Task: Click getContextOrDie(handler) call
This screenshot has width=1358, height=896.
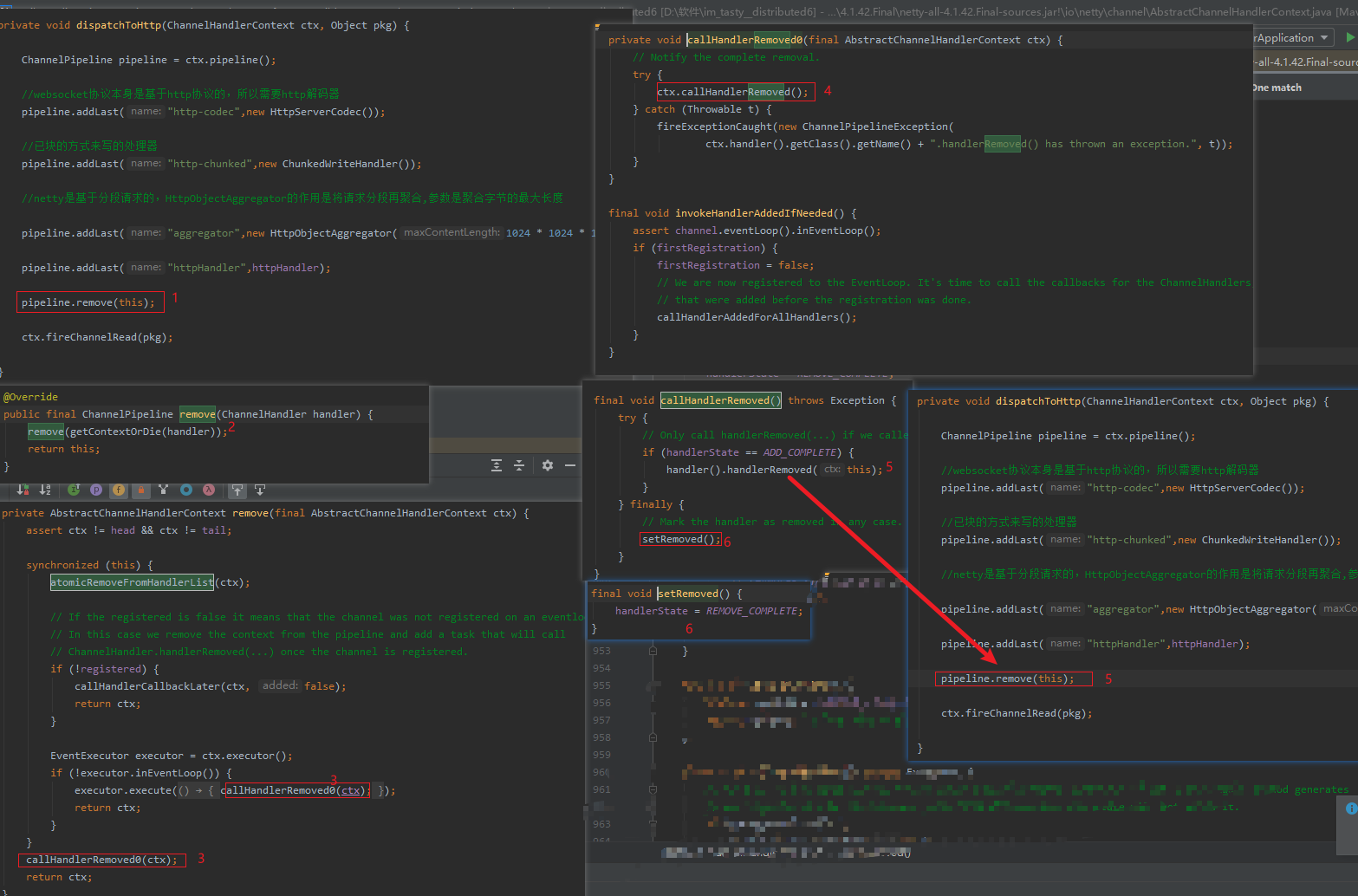Action: click(x=145, y=432)
